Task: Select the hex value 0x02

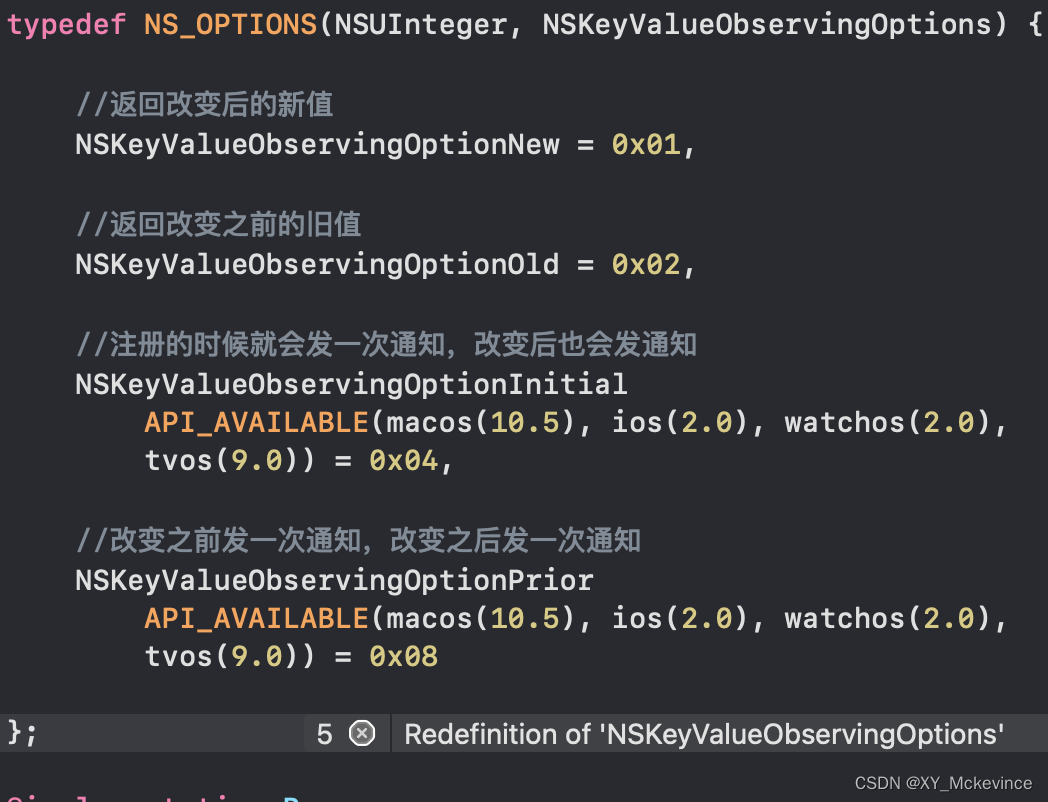Action: tap(646, 264)
